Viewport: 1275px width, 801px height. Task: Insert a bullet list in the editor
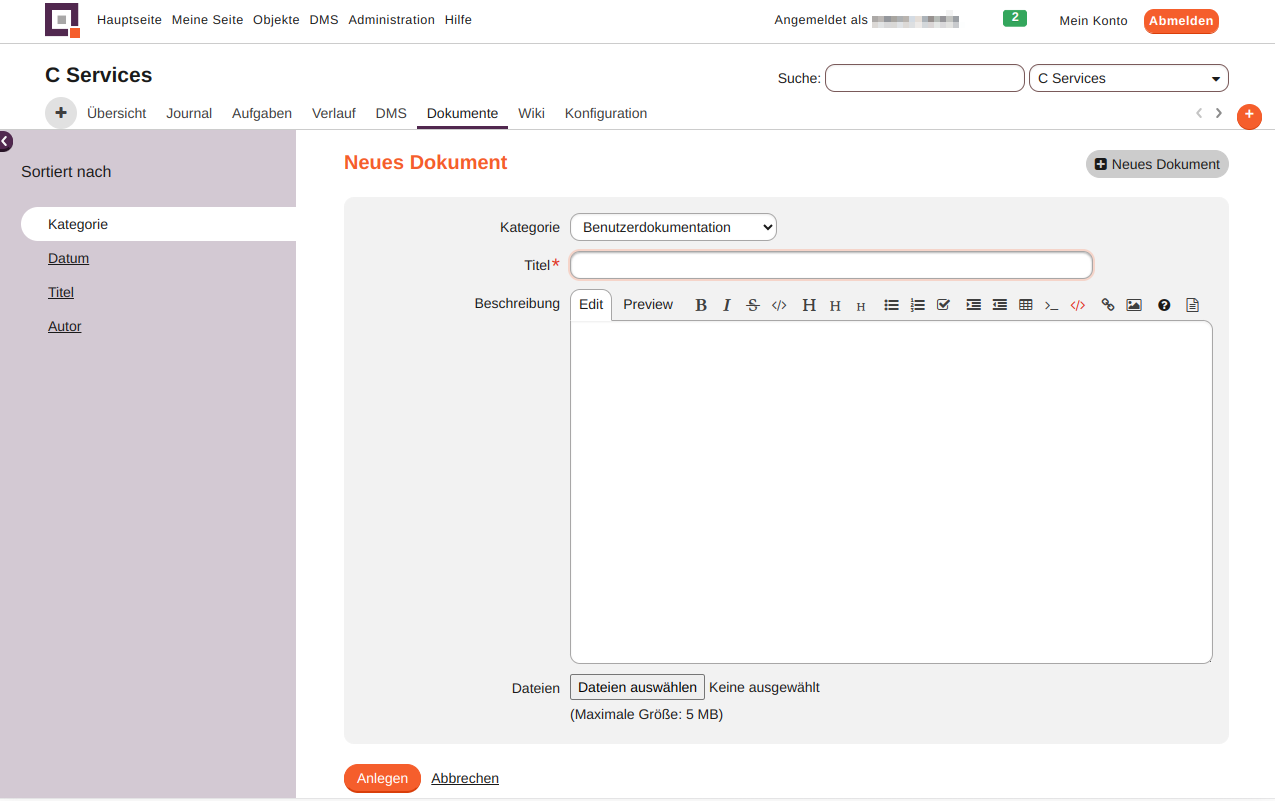pyautogui.click(x=892, y=305)
